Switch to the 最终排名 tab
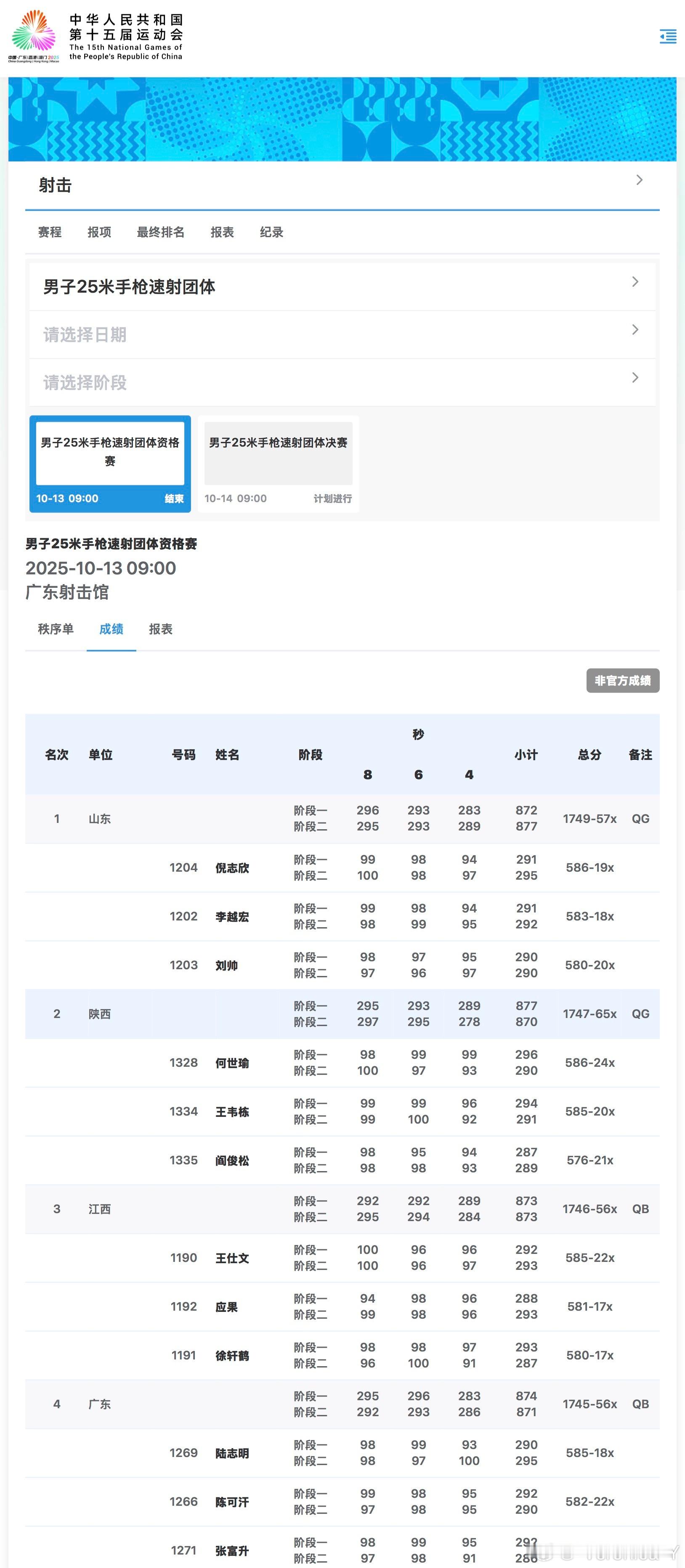This screenshot has height=1568, width=685. coord(161,232)
